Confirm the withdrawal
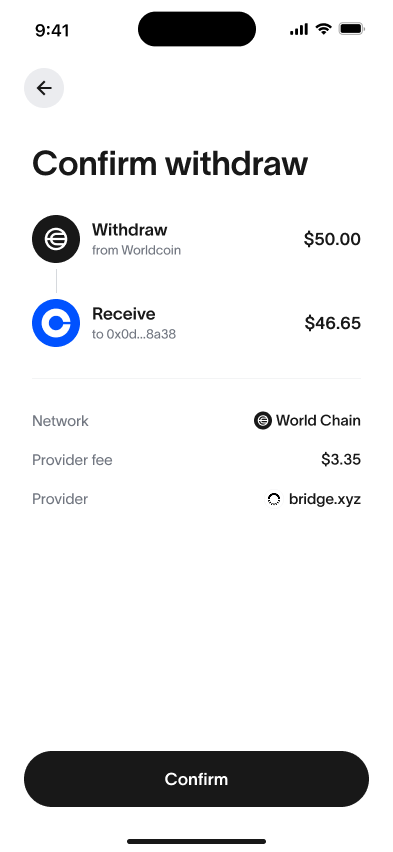 coord(196,779)
